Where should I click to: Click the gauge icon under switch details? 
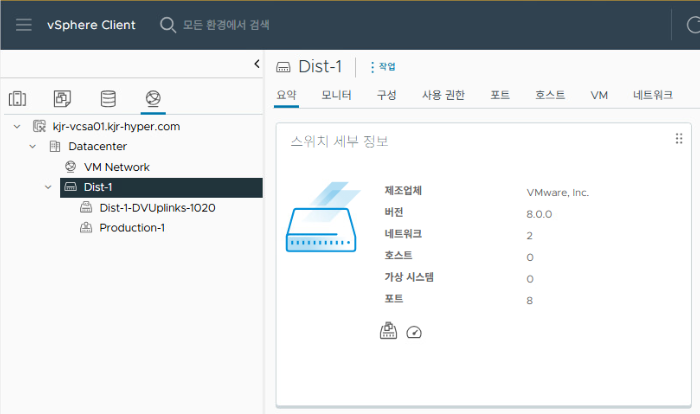pyautogui.click(x=414, y=332)
